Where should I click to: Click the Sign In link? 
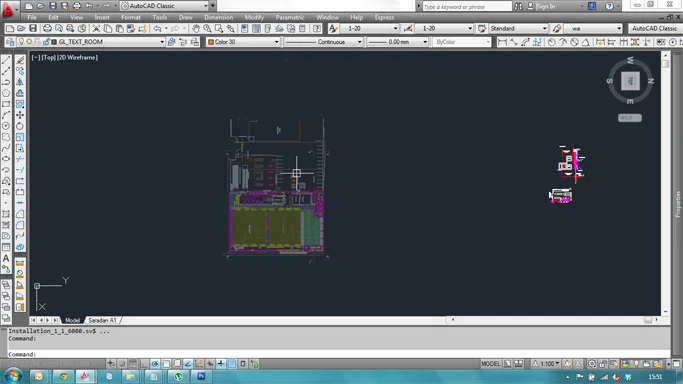(546, 6)
